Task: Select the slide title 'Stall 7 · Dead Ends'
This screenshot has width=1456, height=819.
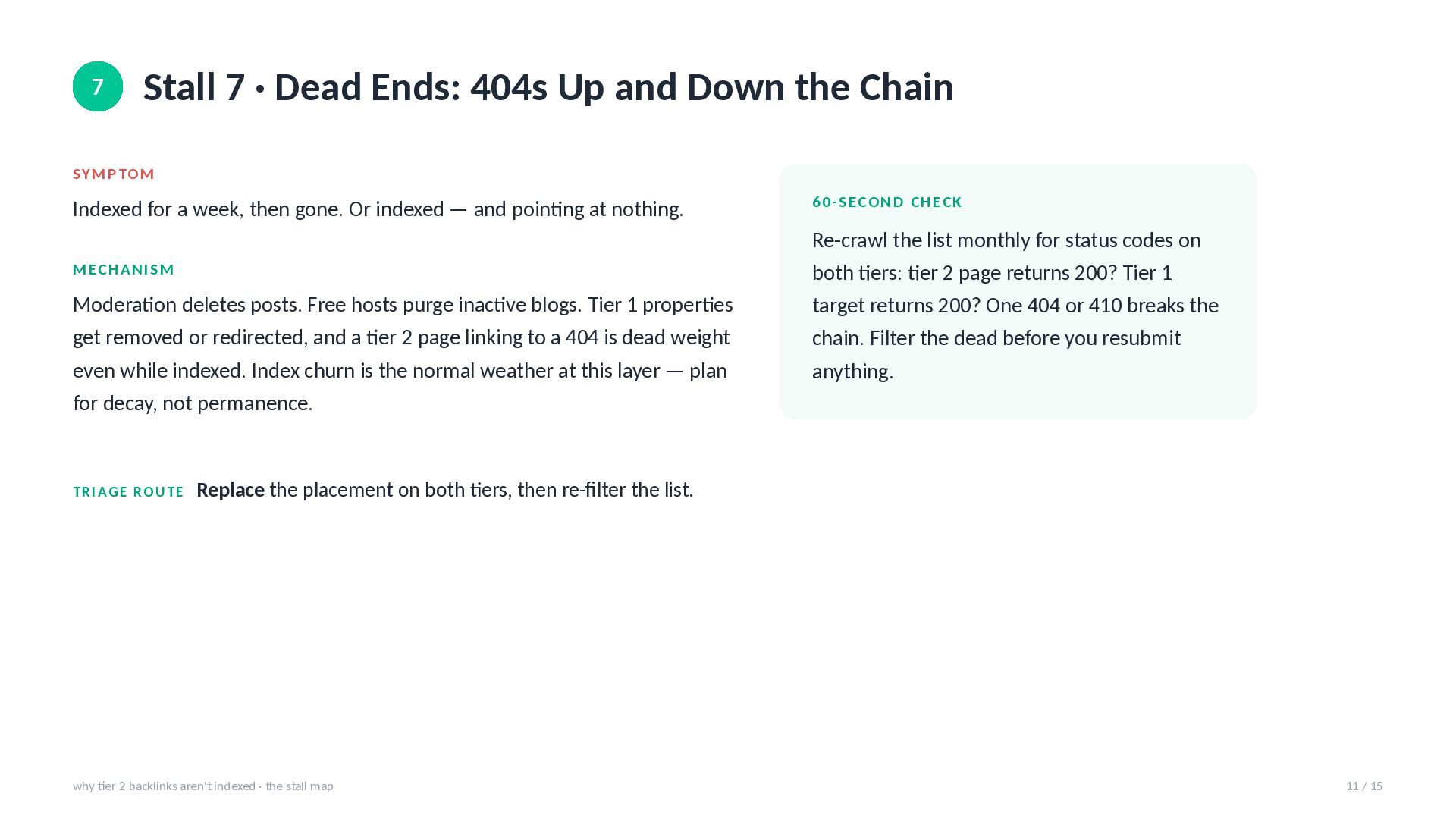Action: coord(303,87)
